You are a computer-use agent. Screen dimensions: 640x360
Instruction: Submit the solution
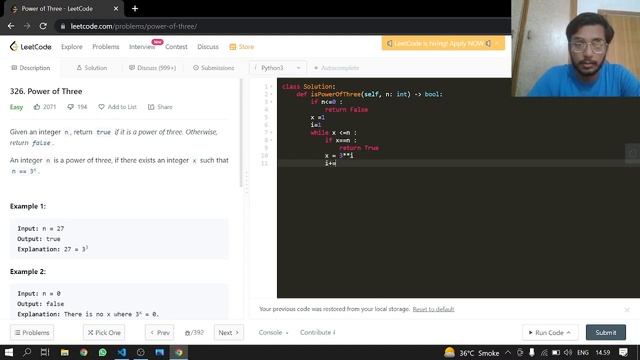[x=606, y=333]
